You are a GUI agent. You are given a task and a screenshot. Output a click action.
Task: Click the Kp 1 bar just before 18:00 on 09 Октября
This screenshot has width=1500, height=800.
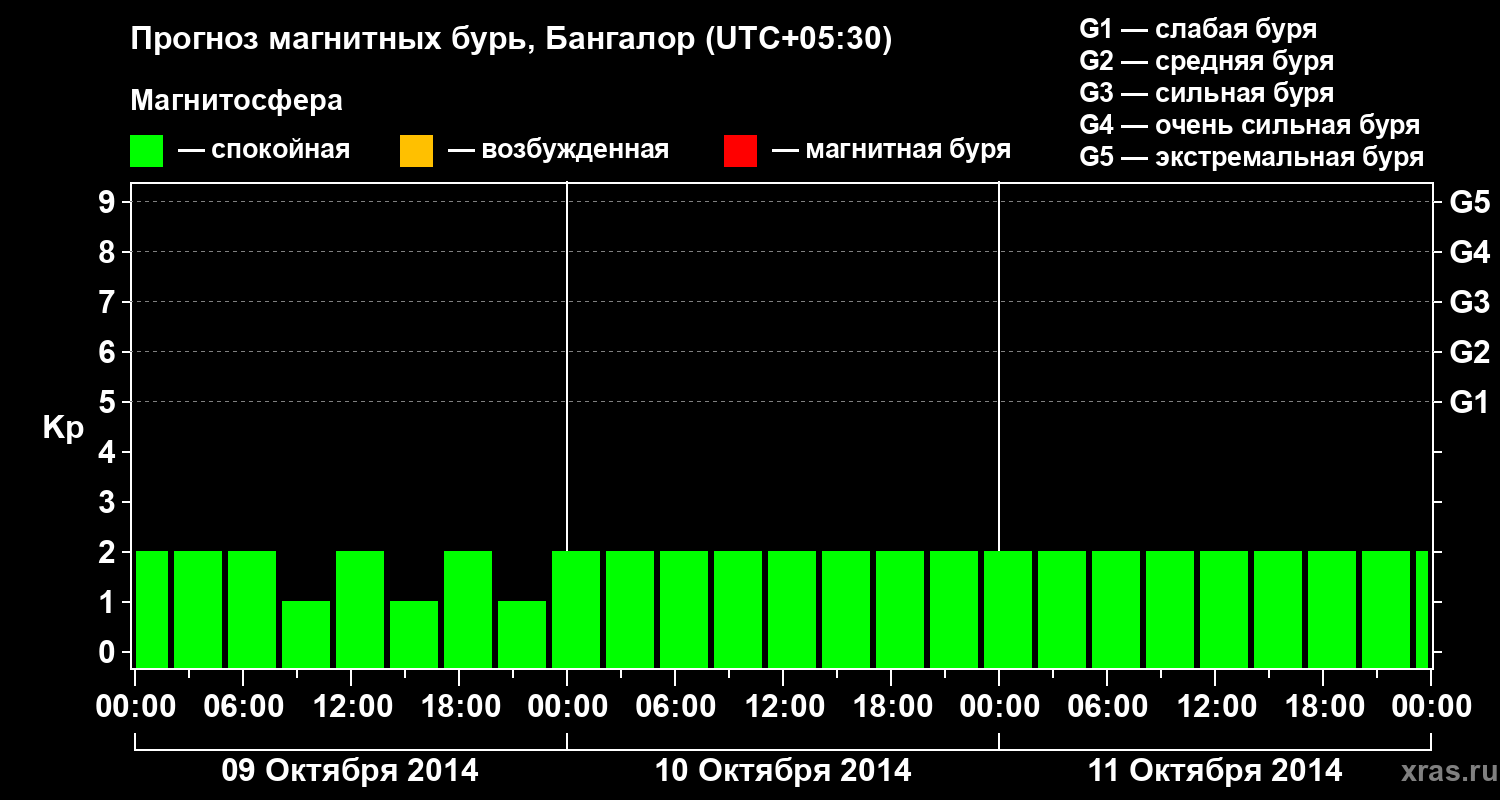[x=414, y=634]
